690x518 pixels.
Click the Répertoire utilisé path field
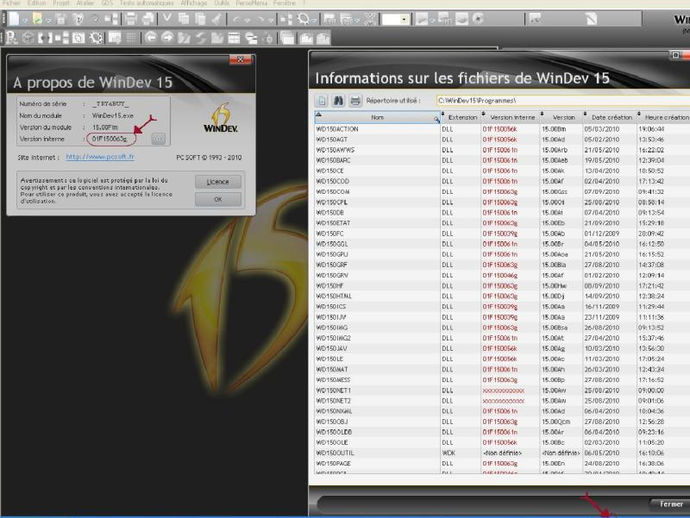click(562, 101)
